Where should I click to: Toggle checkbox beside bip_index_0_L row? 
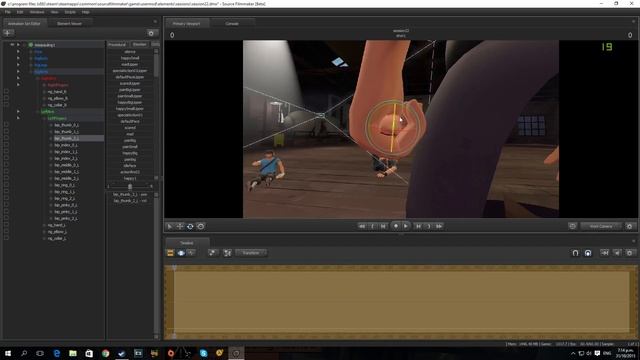6,145
